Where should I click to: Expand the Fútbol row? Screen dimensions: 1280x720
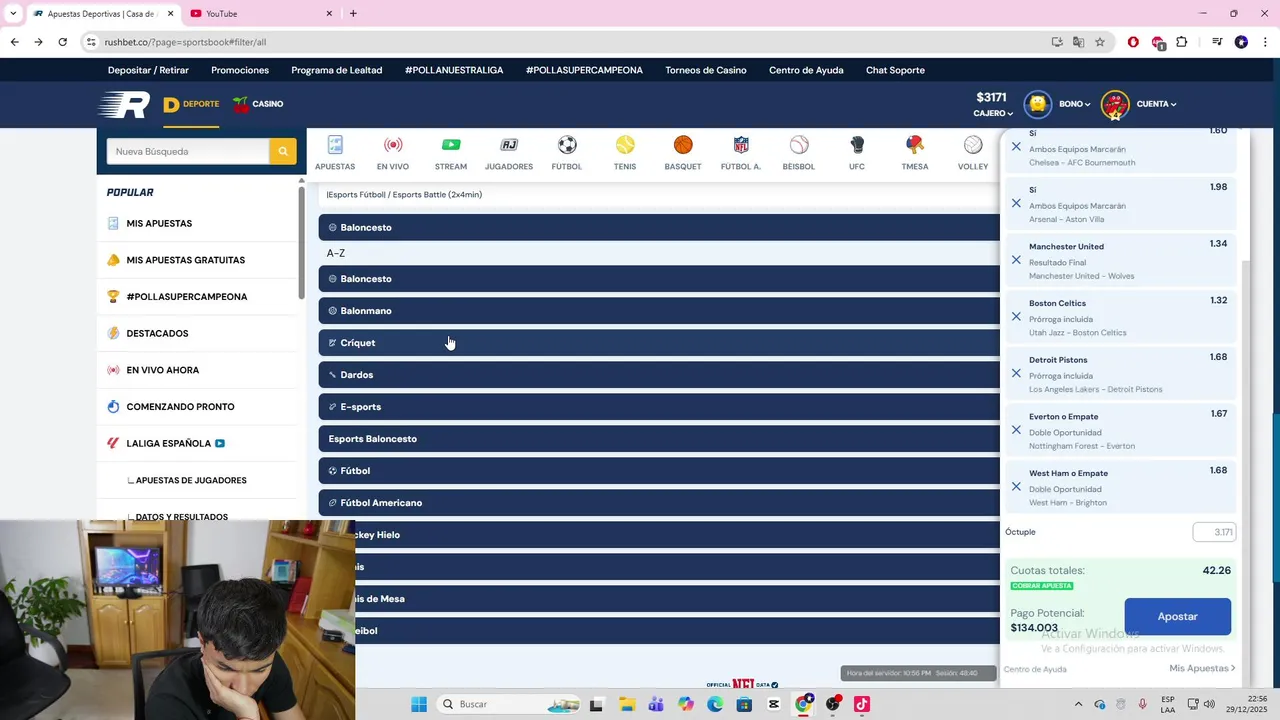point(659,471)
